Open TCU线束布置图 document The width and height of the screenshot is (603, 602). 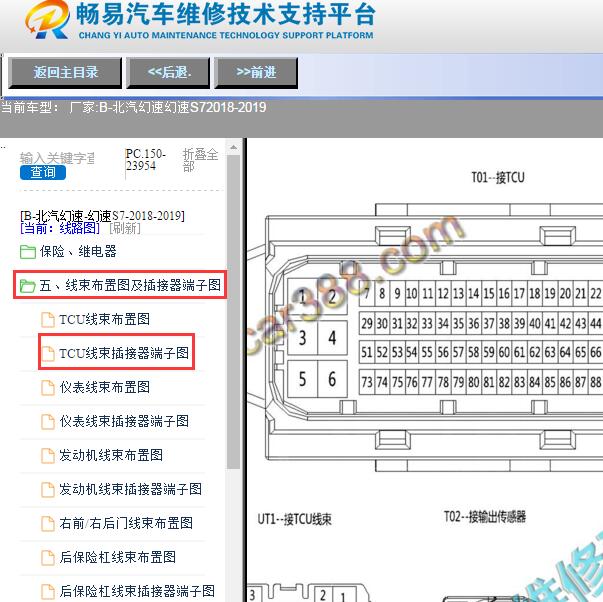coord(105,319)
